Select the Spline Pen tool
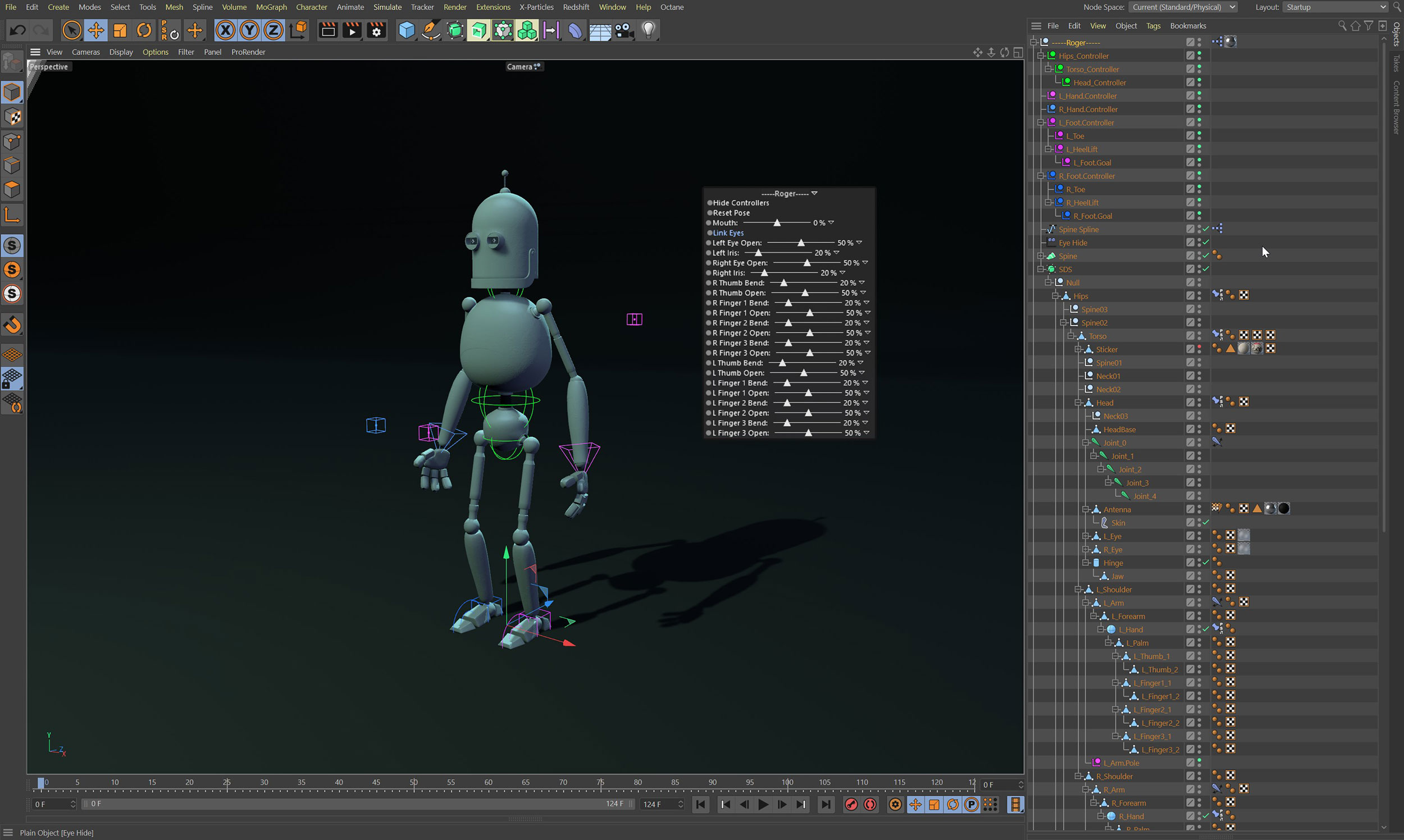Viewport: 1404px width, 840px height. point(431,30)
